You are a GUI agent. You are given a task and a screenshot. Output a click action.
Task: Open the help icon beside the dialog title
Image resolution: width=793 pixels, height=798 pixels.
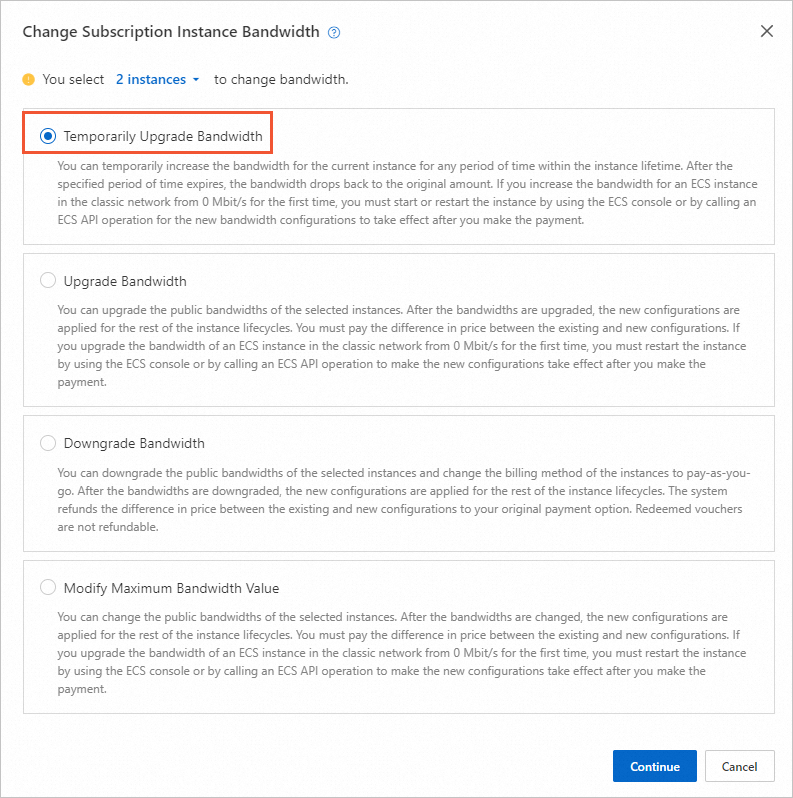(334, 32)
